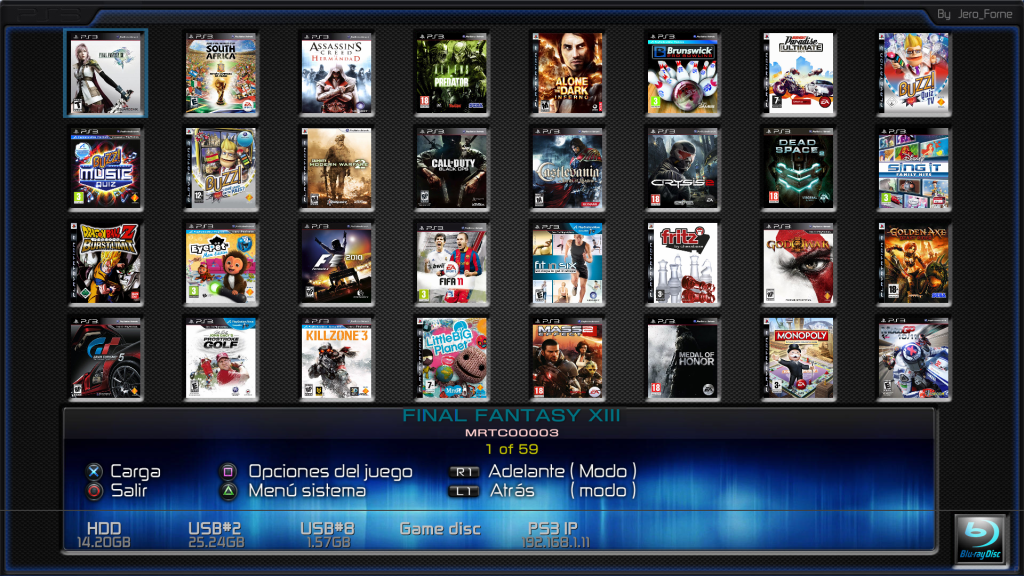Open Opciones del juego
1024x576 pixels.
330,472
